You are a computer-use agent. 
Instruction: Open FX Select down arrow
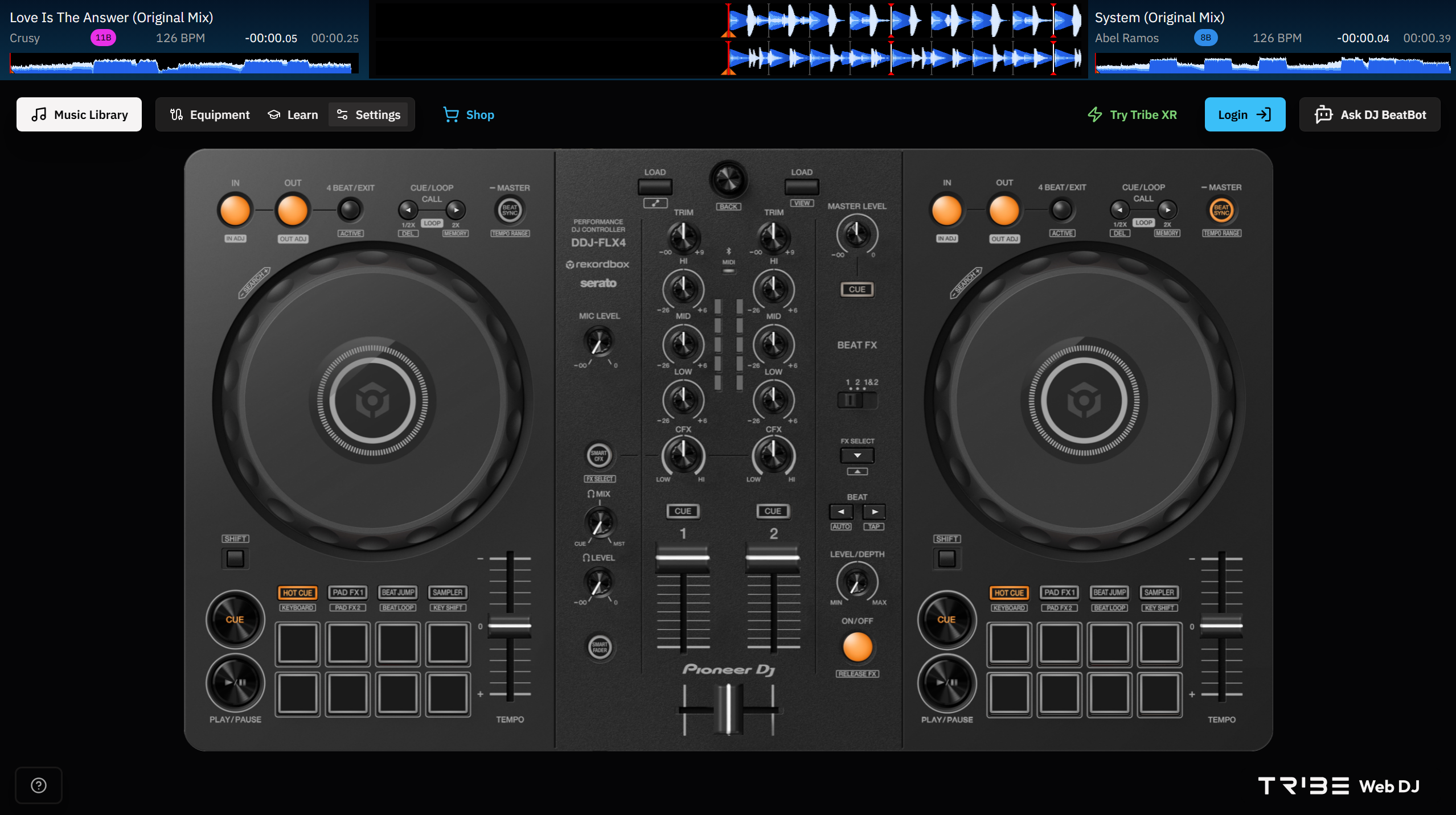[x=857, y=455]
